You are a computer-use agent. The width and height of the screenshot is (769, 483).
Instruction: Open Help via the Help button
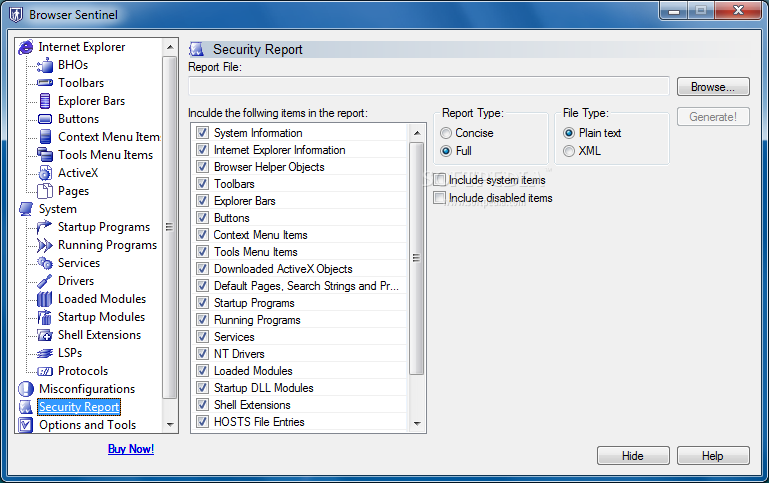tap(713, 456)
